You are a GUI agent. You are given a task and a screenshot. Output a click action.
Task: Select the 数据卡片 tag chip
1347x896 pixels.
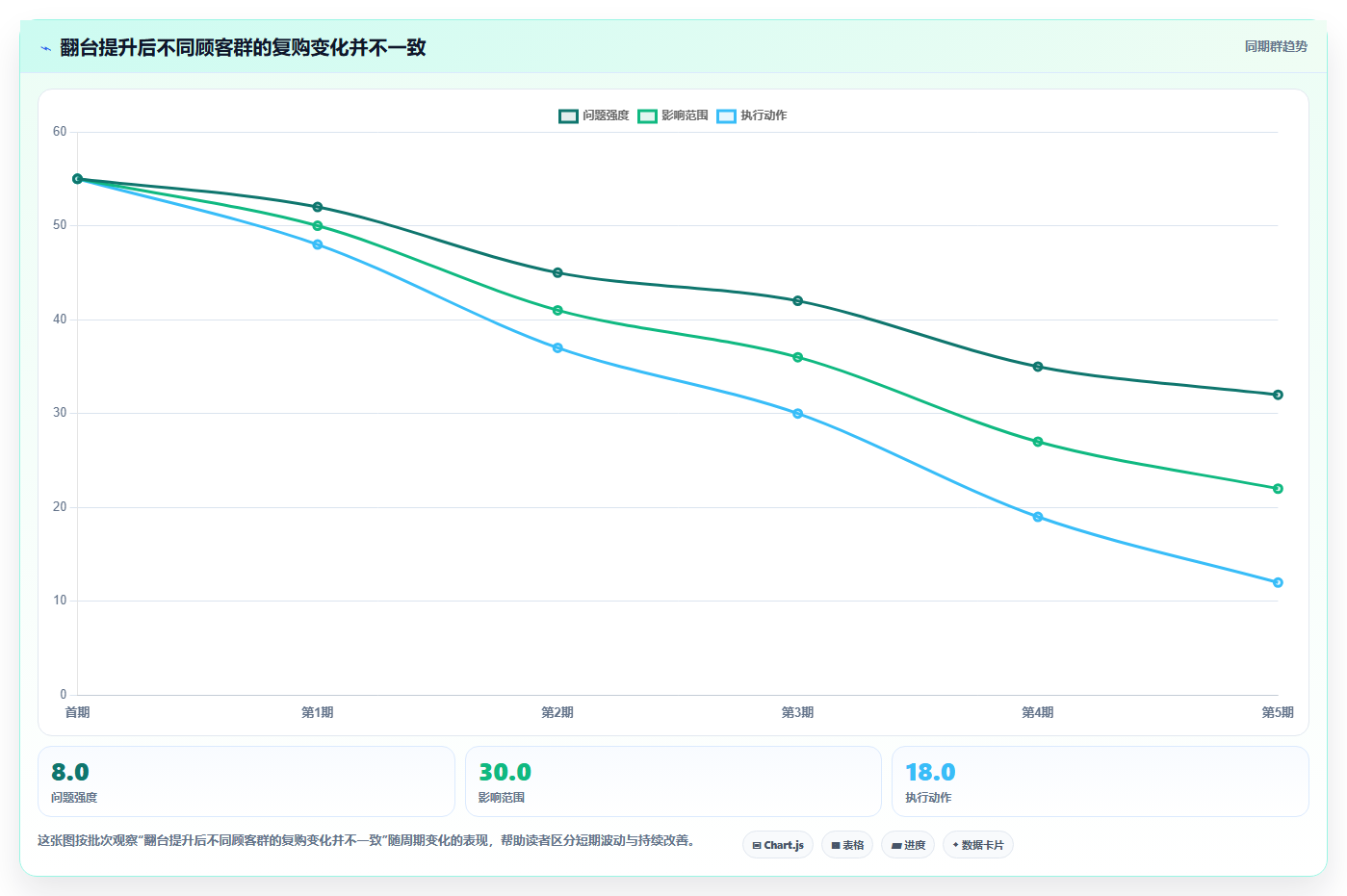coord(978,845)
